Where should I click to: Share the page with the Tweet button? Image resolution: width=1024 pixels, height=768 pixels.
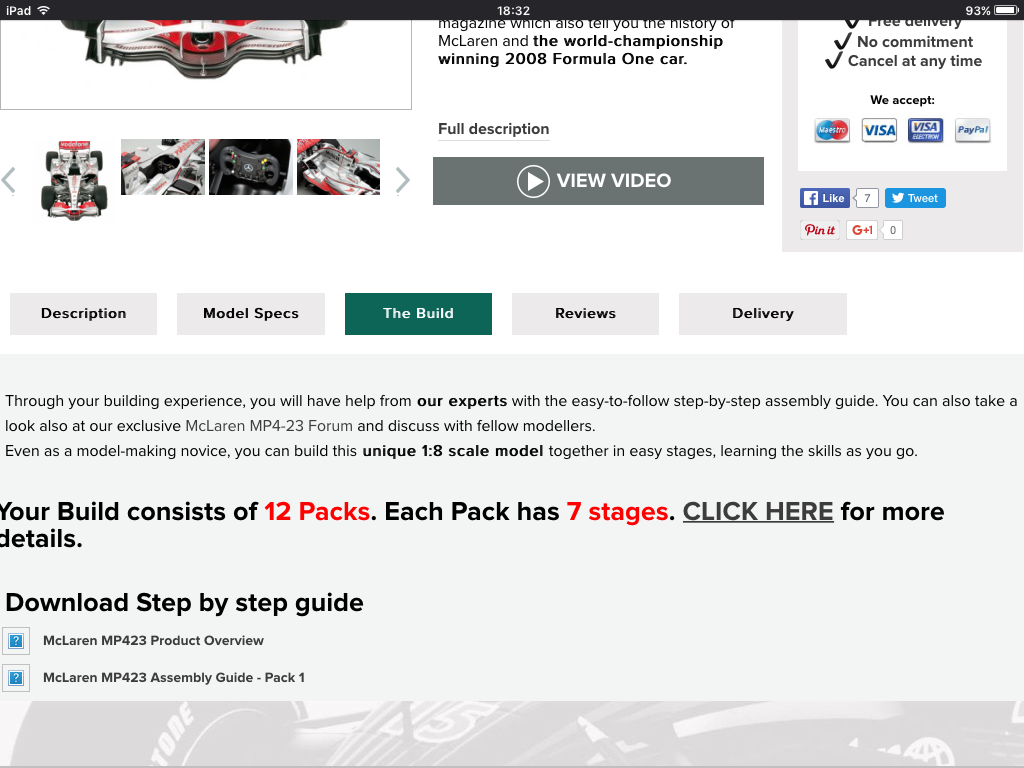point(915,198)
